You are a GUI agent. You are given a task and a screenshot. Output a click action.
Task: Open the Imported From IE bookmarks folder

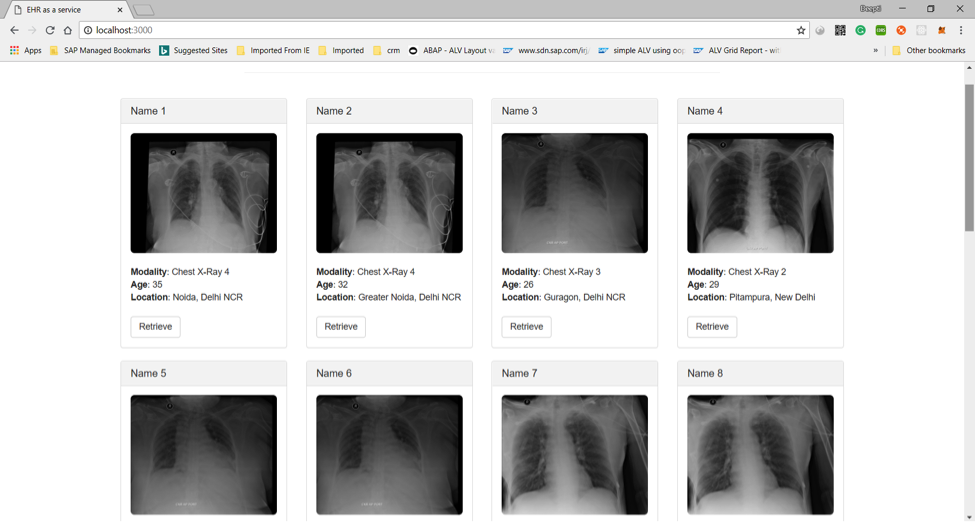pyautogui.click(x=273, y=50)
